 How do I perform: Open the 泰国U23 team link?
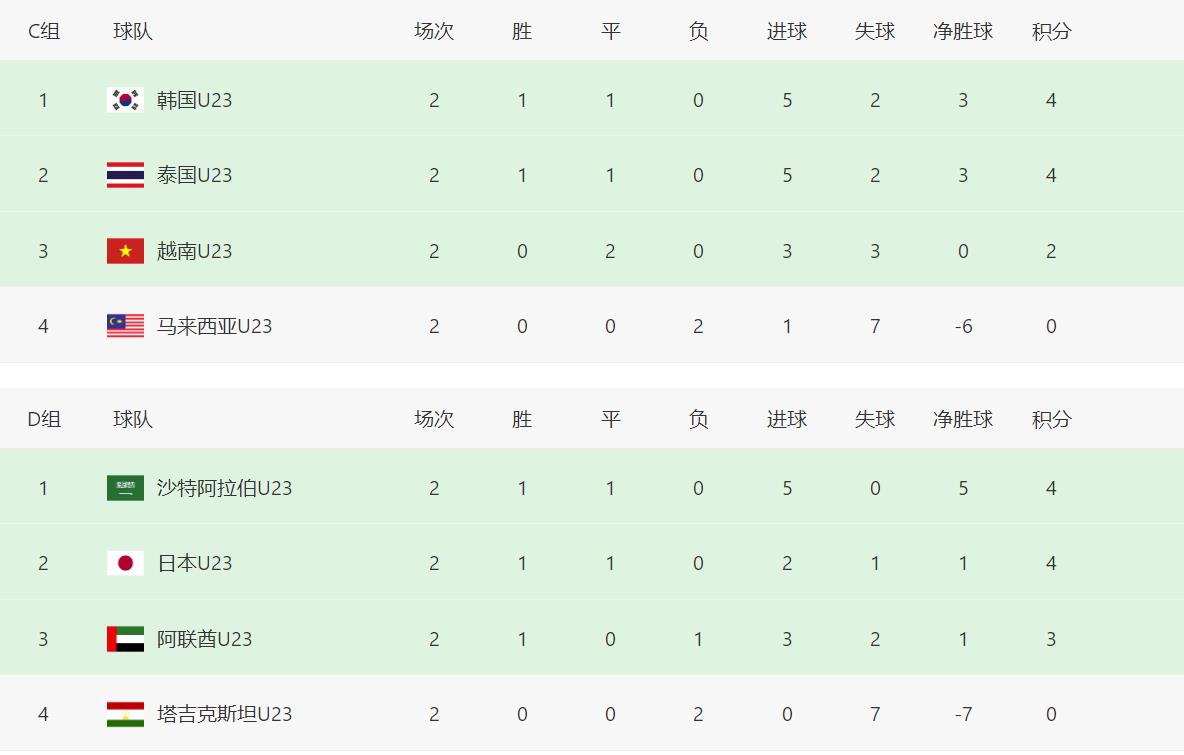pyautogui.click(x=194, y=175)
